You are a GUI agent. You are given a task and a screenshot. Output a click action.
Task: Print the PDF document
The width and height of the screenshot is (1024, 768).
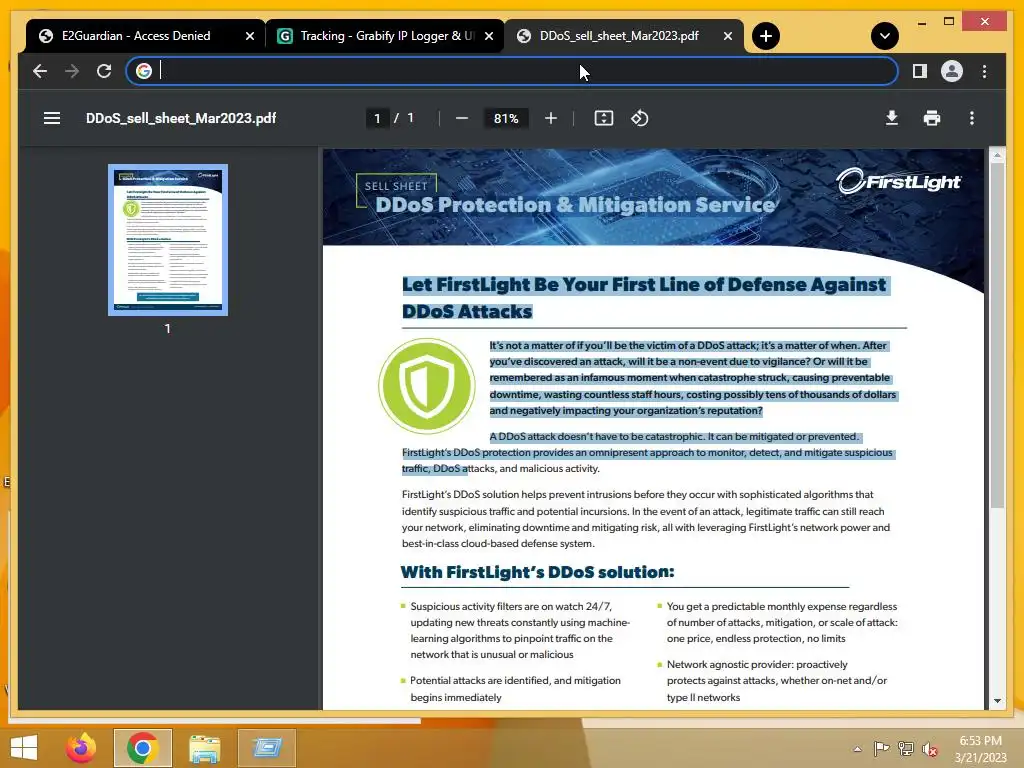(932, 118)
